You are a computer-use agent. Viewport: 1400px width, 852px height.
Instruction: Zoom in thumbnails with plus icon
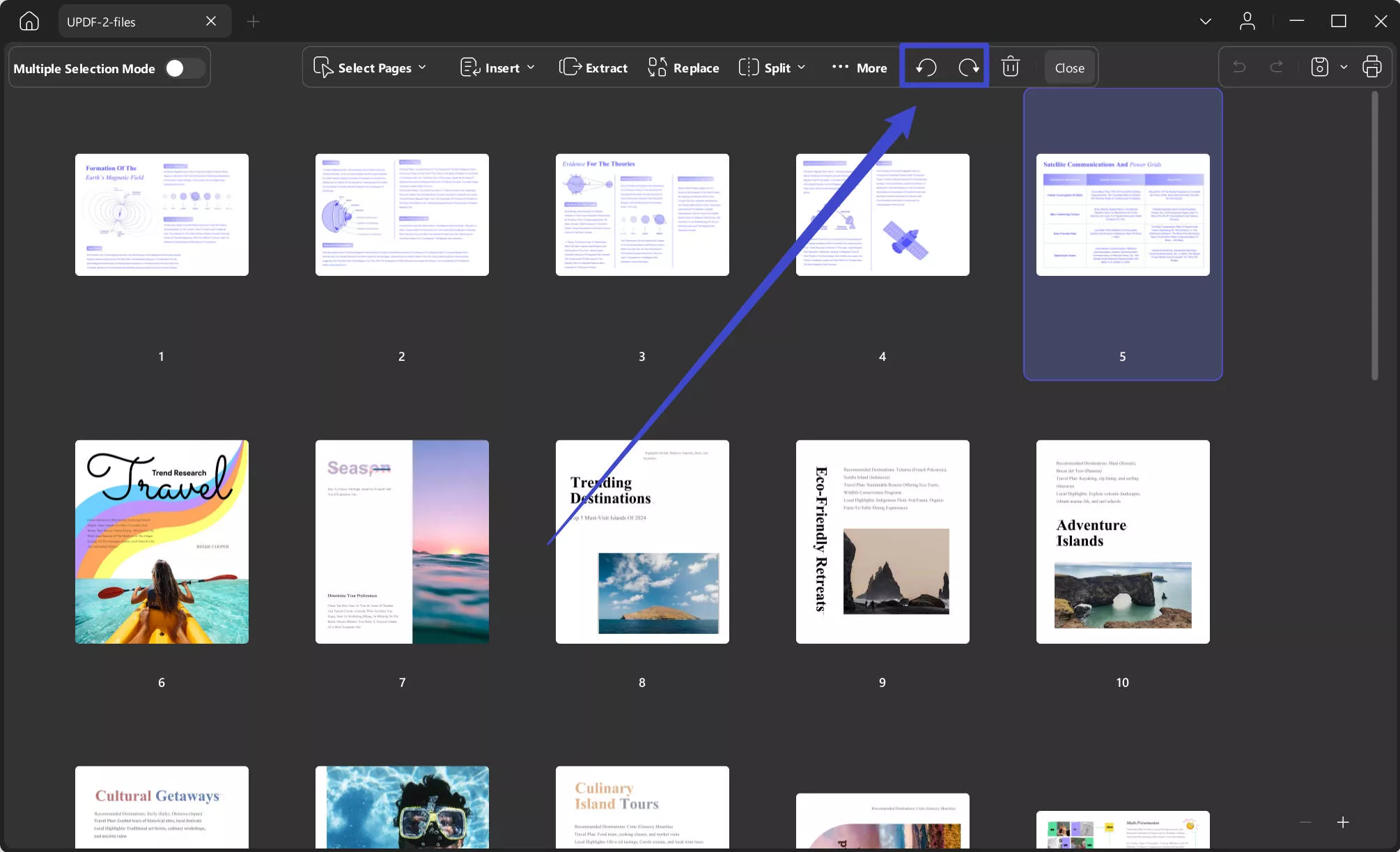[1343, 822]
